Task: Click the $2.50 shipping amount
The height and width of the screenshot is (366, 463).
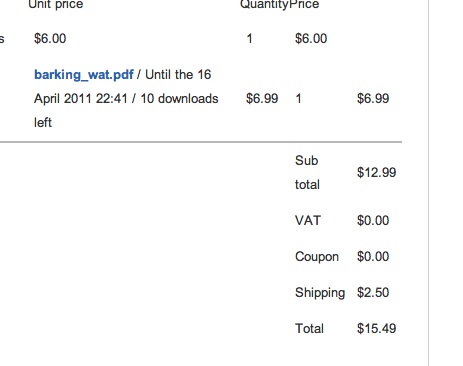Action: tap(373, 293)
